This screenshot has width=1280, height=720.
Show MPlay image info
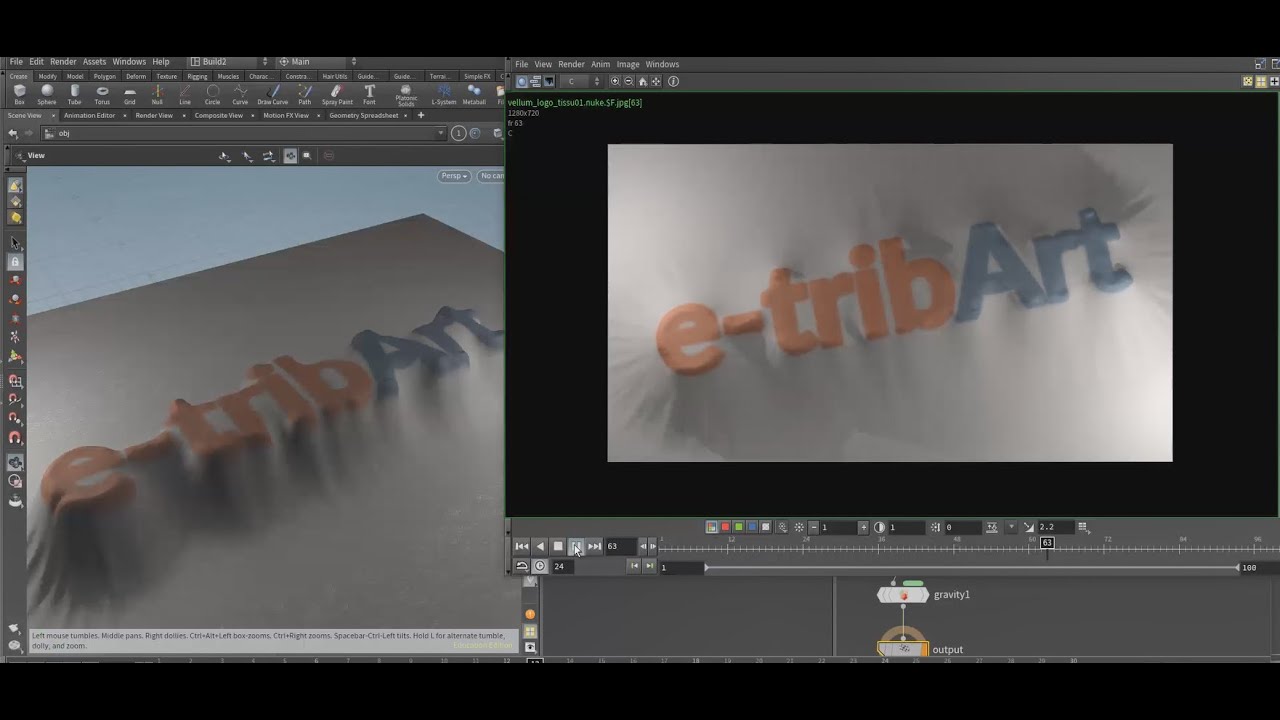[673, 81]
